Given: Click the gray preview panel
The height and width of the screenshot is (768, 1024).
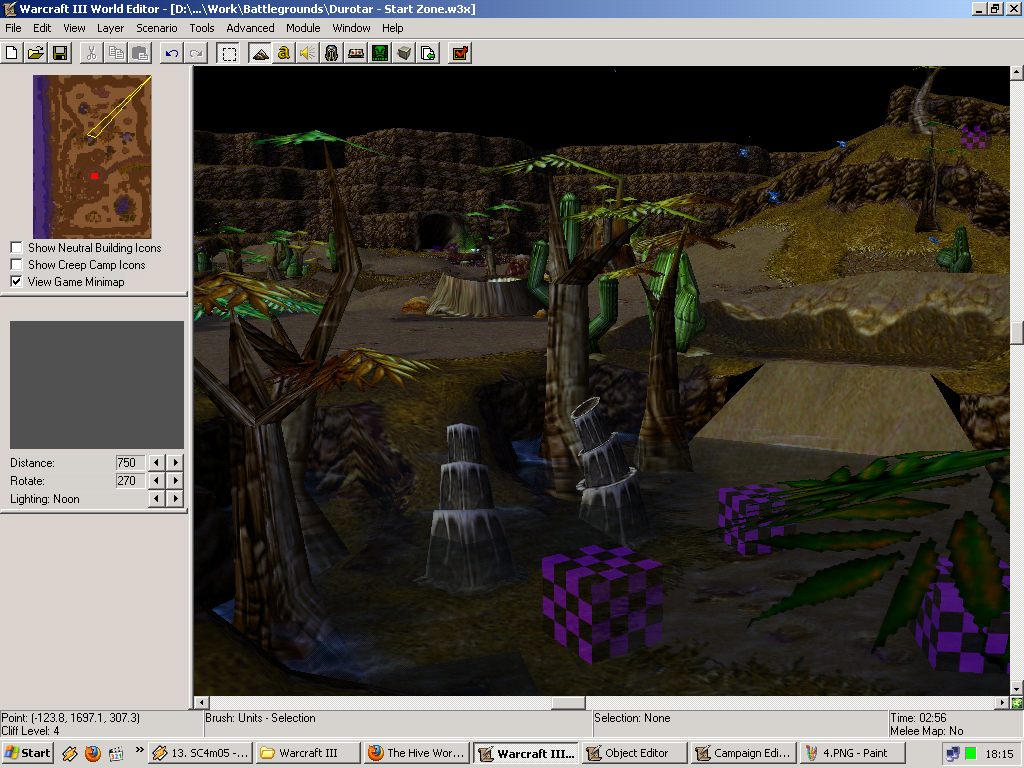Looking at the screenshot, I should tap(97, 385).
